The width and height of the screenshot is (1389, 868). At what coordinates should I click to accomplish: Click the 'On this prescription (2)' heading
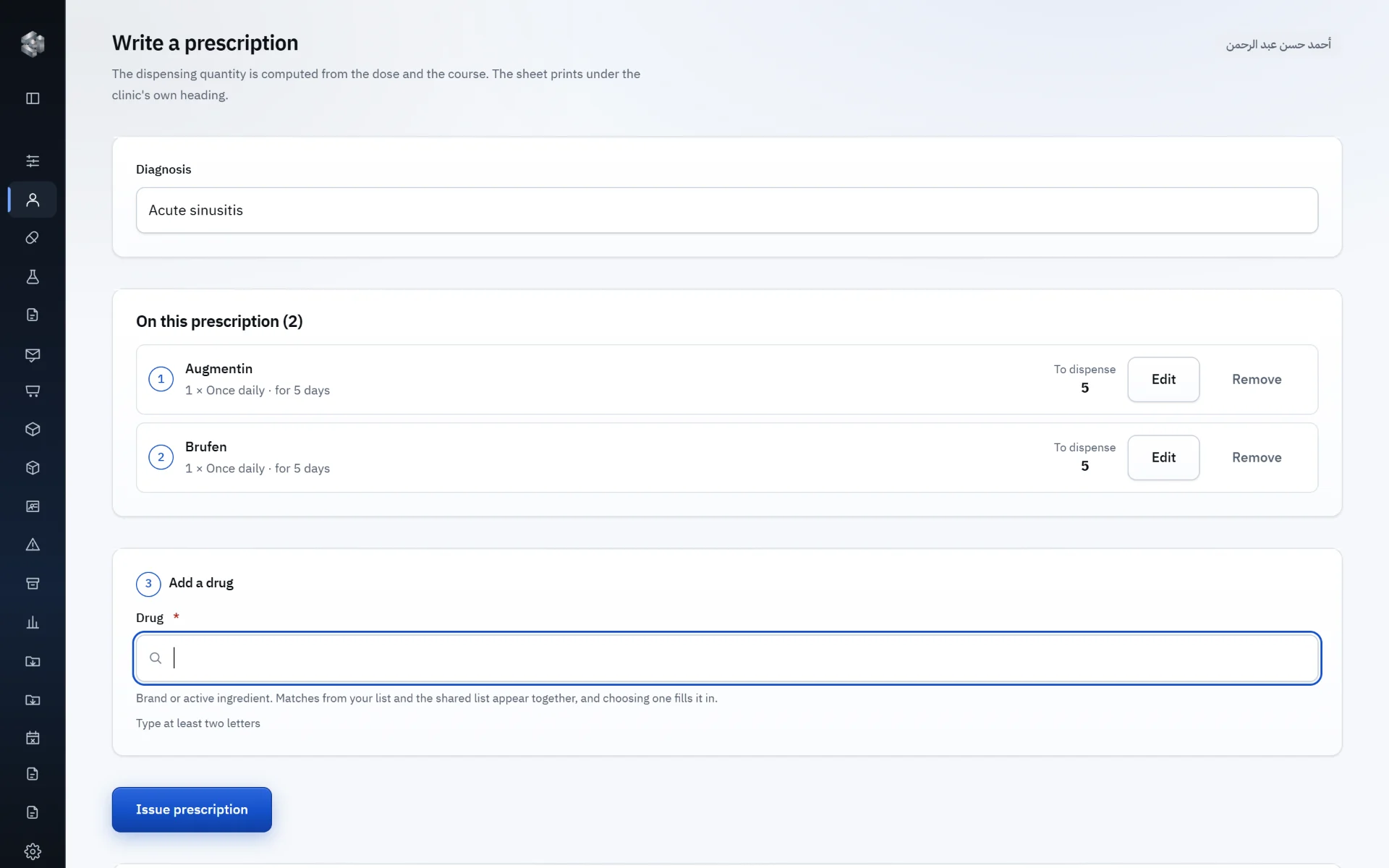click(x=219, y=321)
